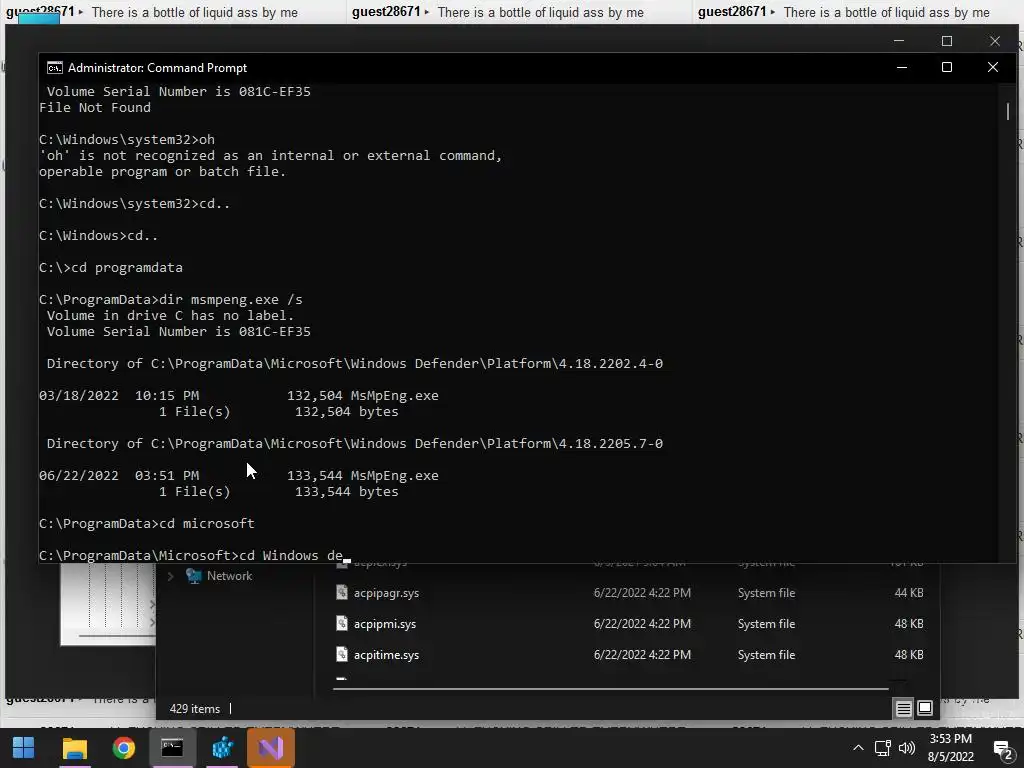
Task: Switch Explorer to large icons view
Action: (925, 708)
